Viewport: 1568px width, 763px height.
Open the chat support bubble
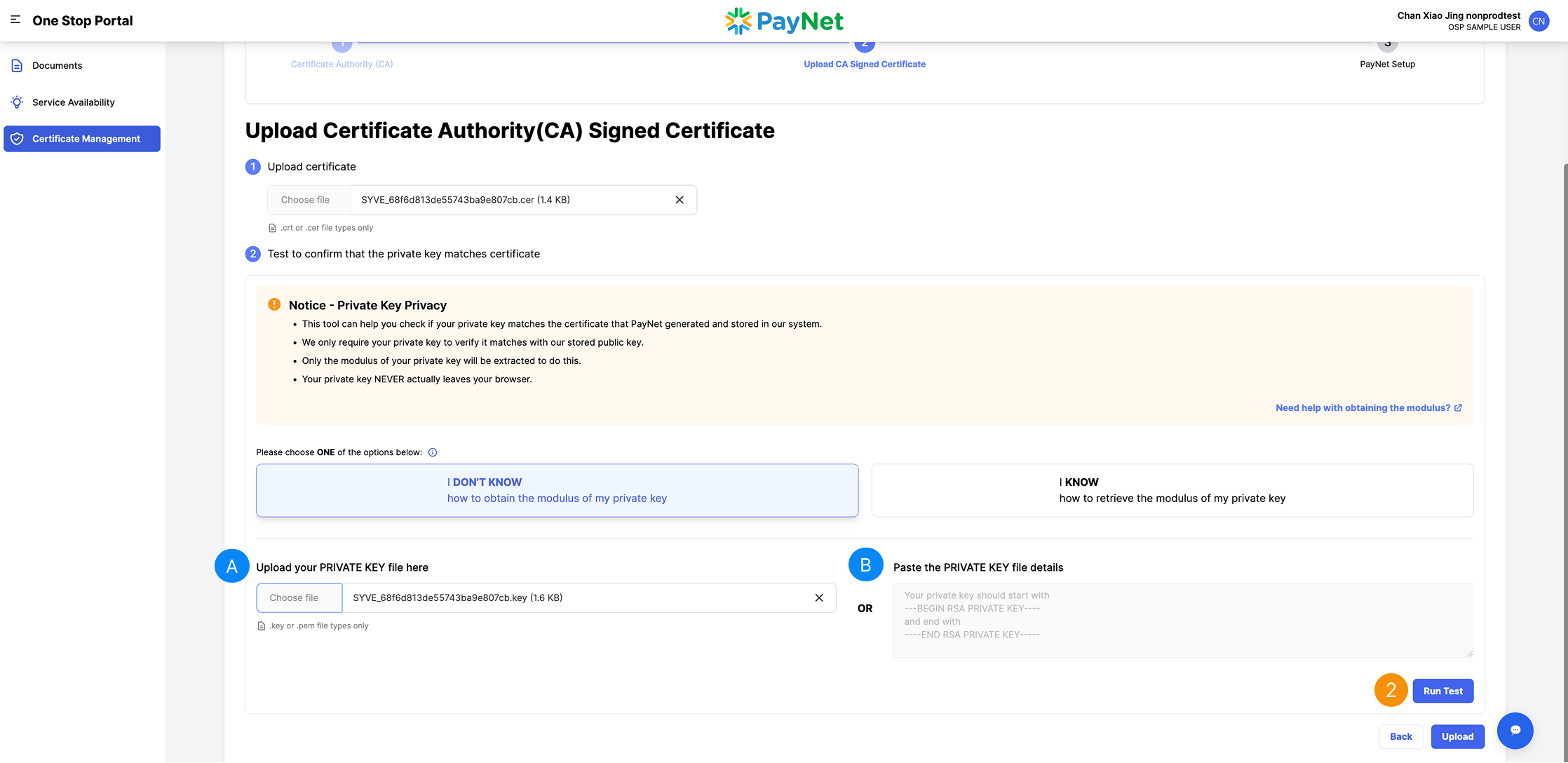[x=1515, y=731]
